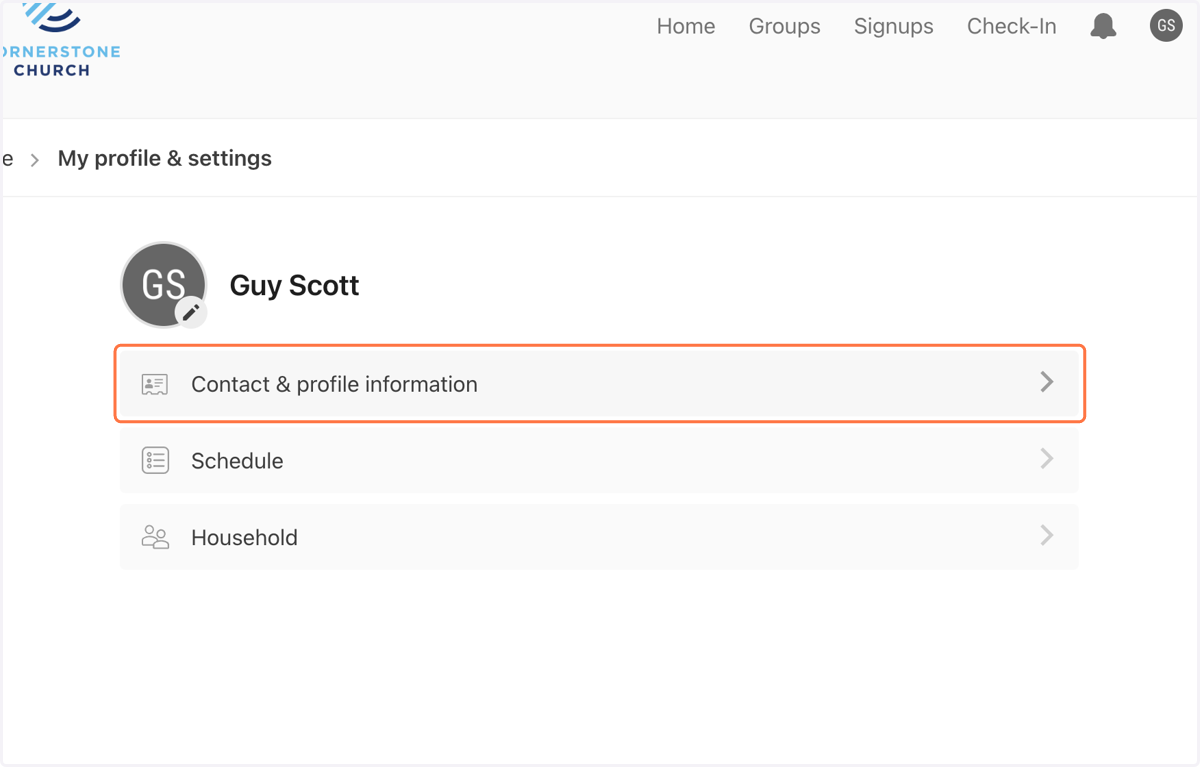The height and width of the screenshot is (767, 1200).
Task: Click the Schedule list icon
Action: [x=155, y=460]
